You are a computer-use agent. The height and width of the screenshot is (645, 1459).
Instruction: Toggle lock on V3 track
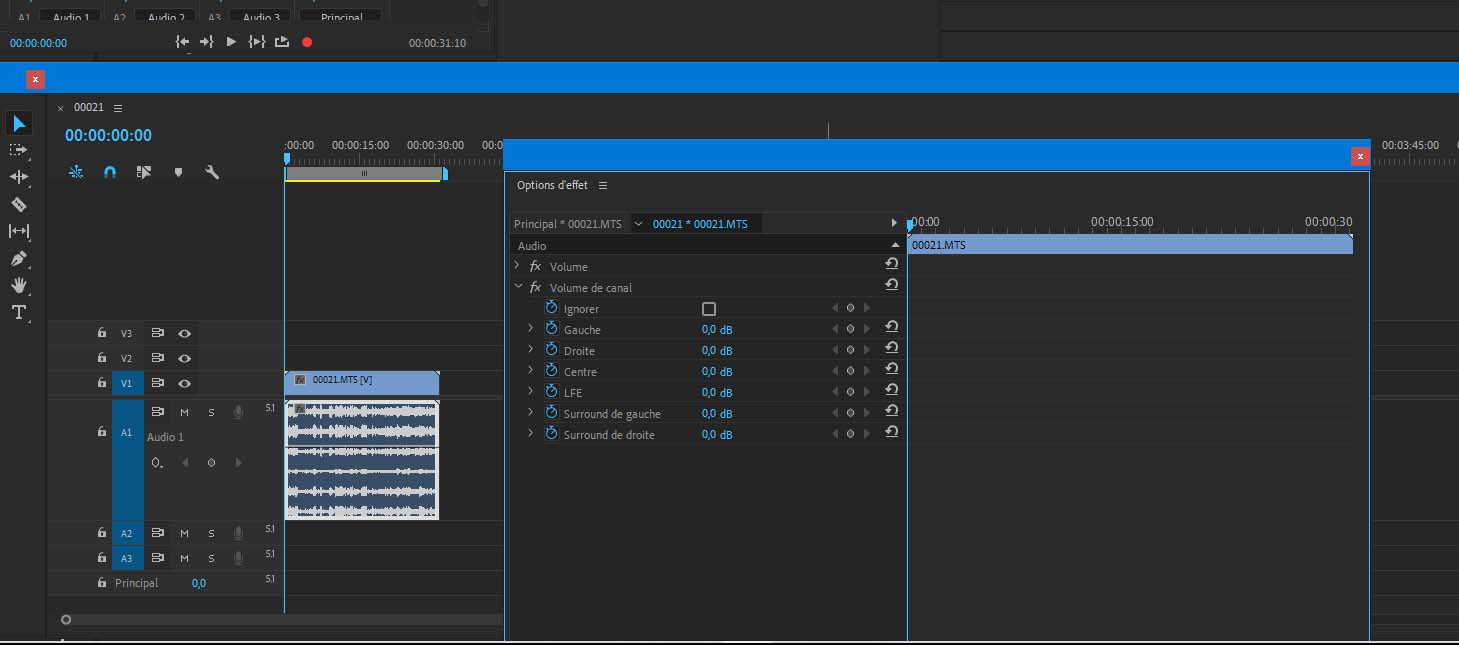101,333
